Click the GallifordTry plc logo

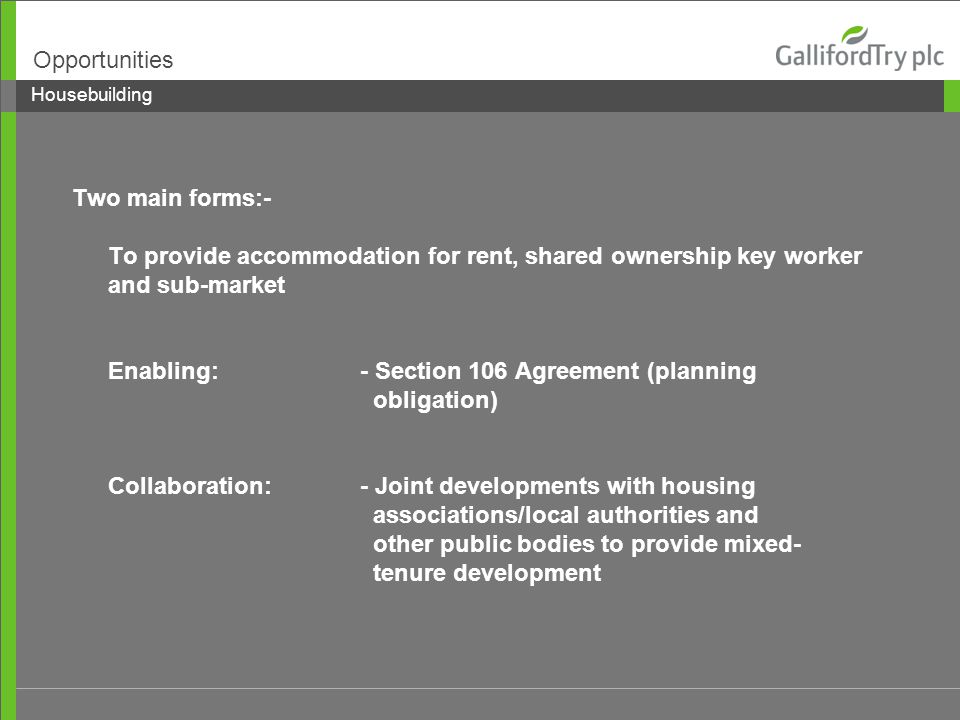(859, 48)
